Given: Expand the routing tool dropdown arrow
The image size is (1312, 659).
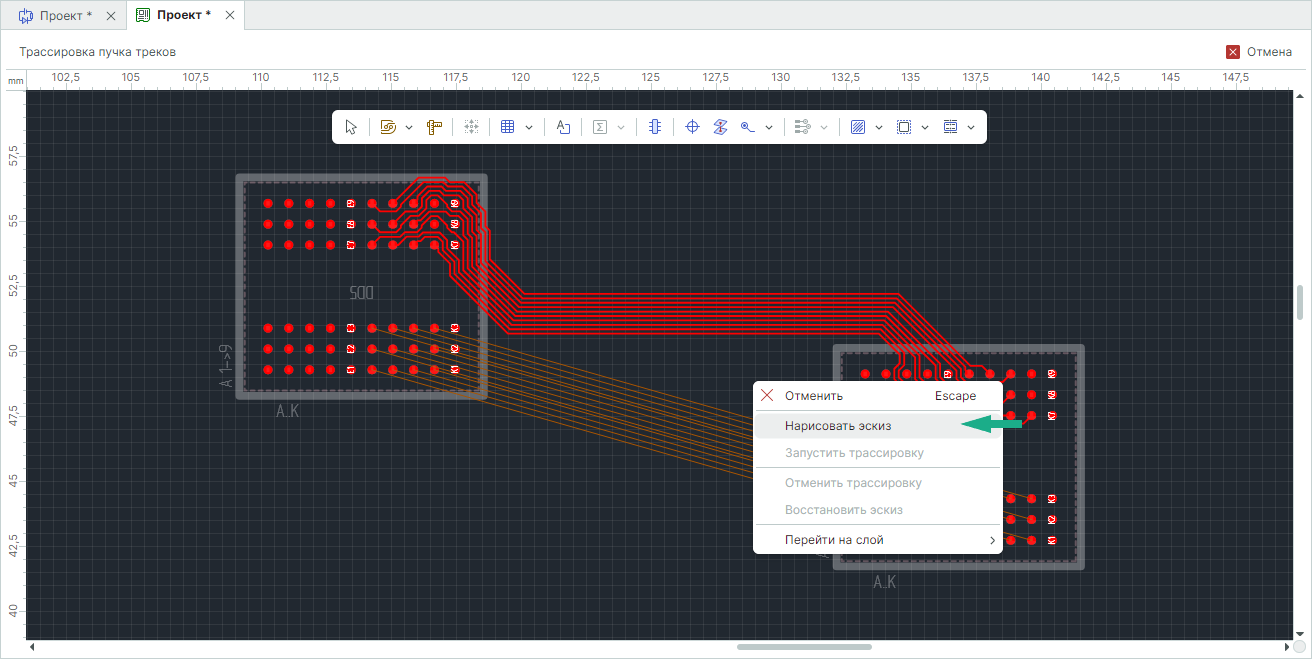Looking at the screenshot, I should tap(409, 128).
